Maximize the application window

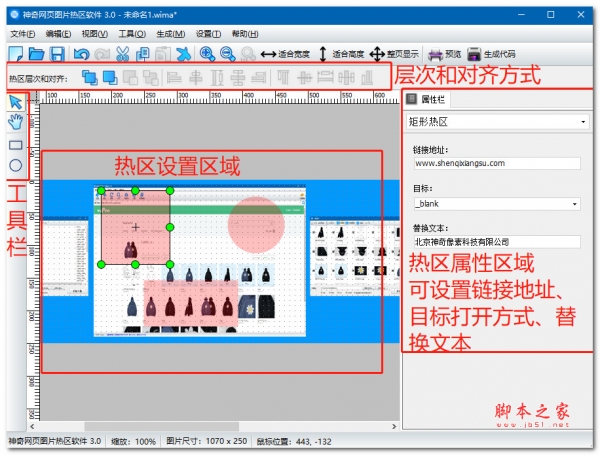point(551,15)
